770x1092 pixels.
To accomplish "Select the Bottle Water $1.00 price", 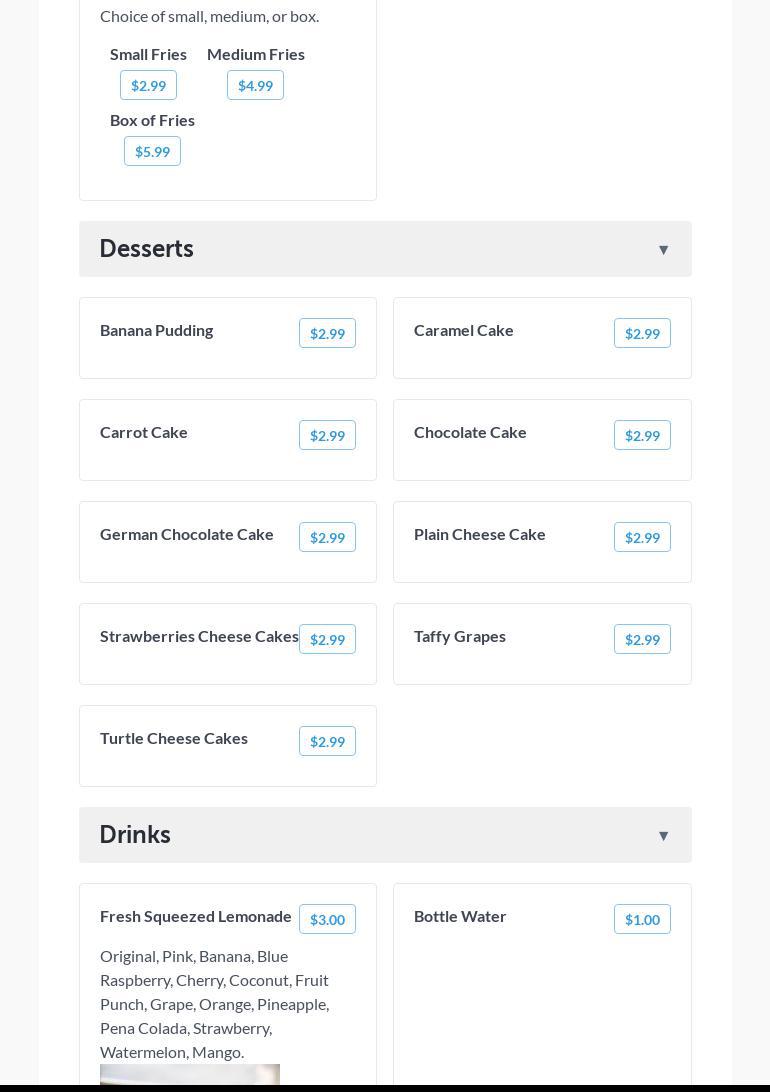I will (642, 920).
